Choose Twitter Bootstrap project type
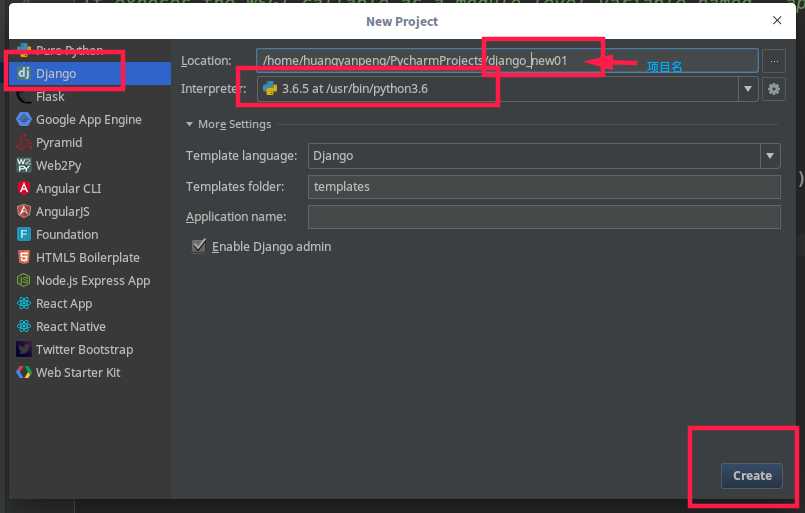805x513 pixels. point(90,349)
